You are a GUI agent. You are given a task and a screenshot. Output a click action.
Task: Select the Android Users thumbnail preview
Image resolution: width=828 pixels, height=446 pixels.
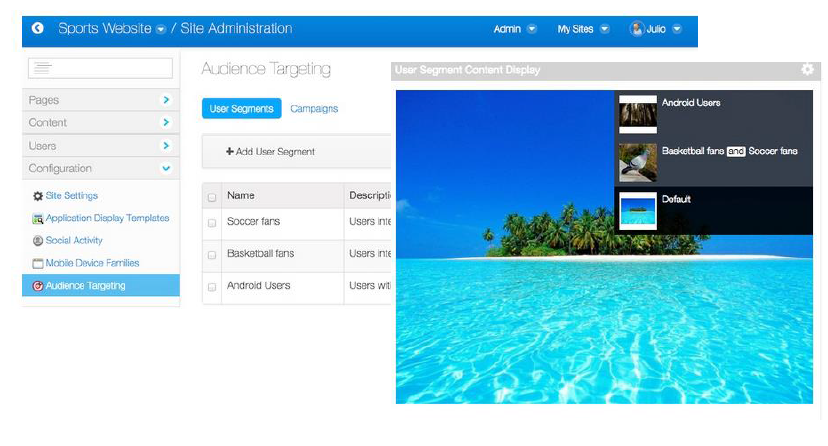638,114
